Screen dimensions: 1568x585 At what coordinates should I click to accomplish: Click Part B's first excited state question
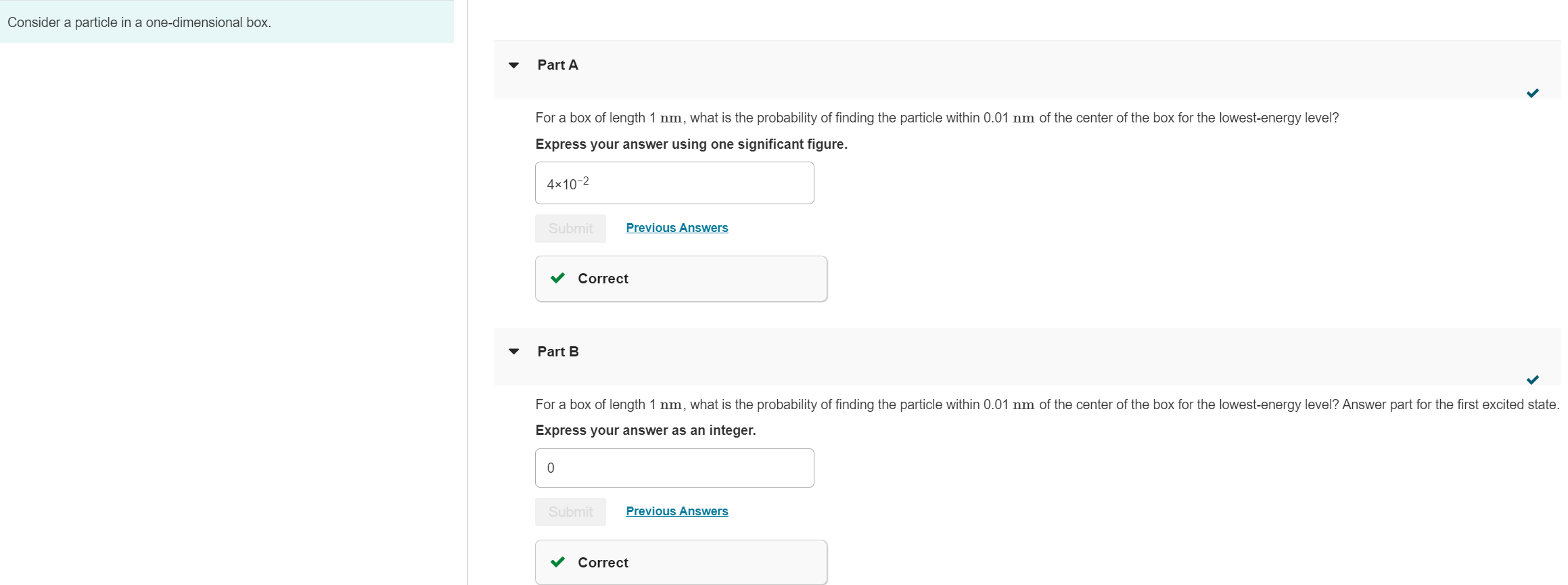click(x=1046, y=404)
